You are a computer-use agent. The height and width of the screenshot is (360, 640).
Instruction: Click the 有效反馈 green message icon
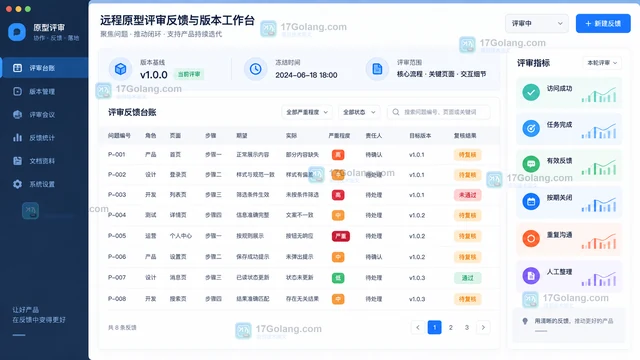531,164
